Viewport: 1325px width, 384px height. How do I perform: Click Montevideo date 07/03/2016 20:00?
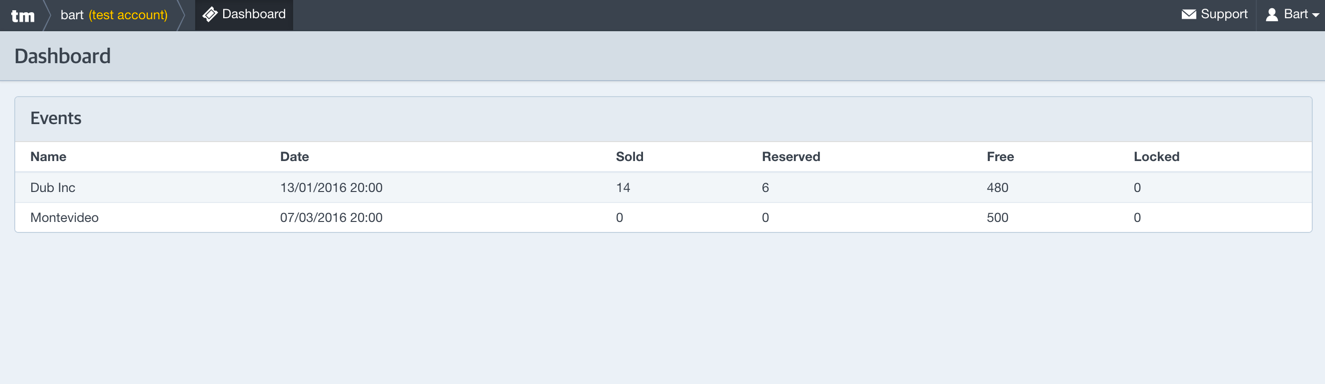click(331, 217)
